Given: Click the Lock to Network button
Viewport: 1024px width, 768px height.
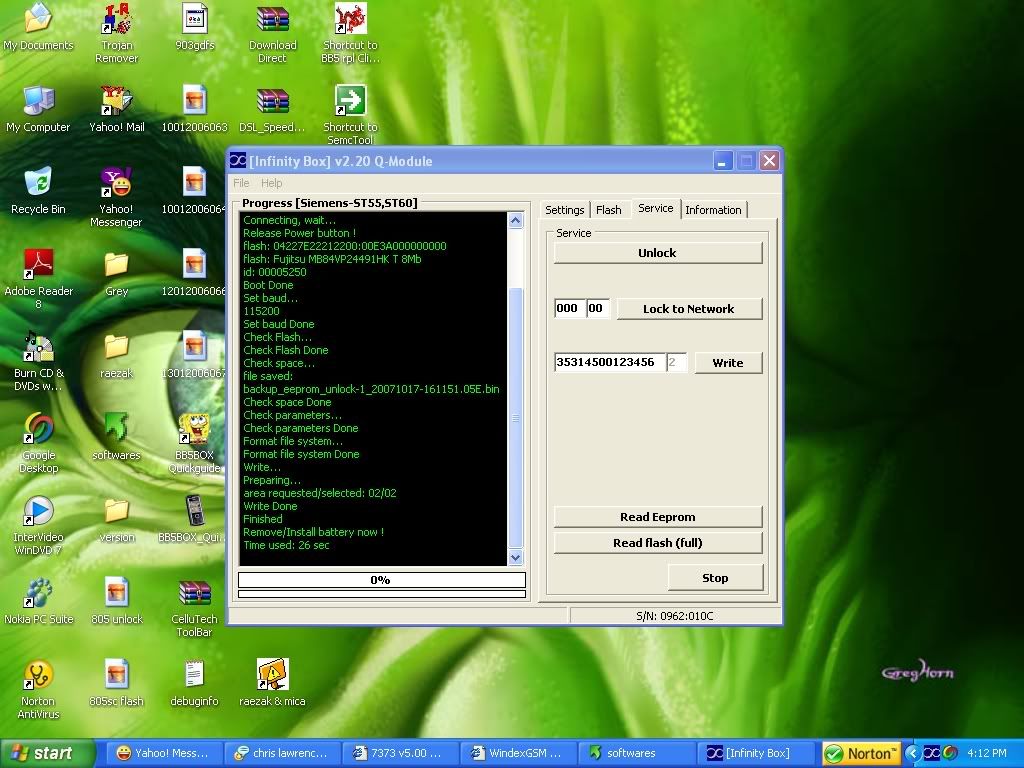Looking at the screenshot, I should click(x=689, y=309).
